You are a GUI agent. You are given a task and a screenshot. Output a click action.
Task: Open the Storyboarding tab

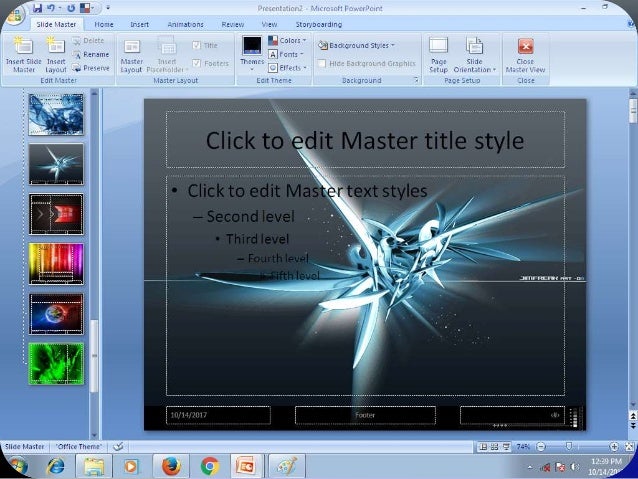point(319,24)
